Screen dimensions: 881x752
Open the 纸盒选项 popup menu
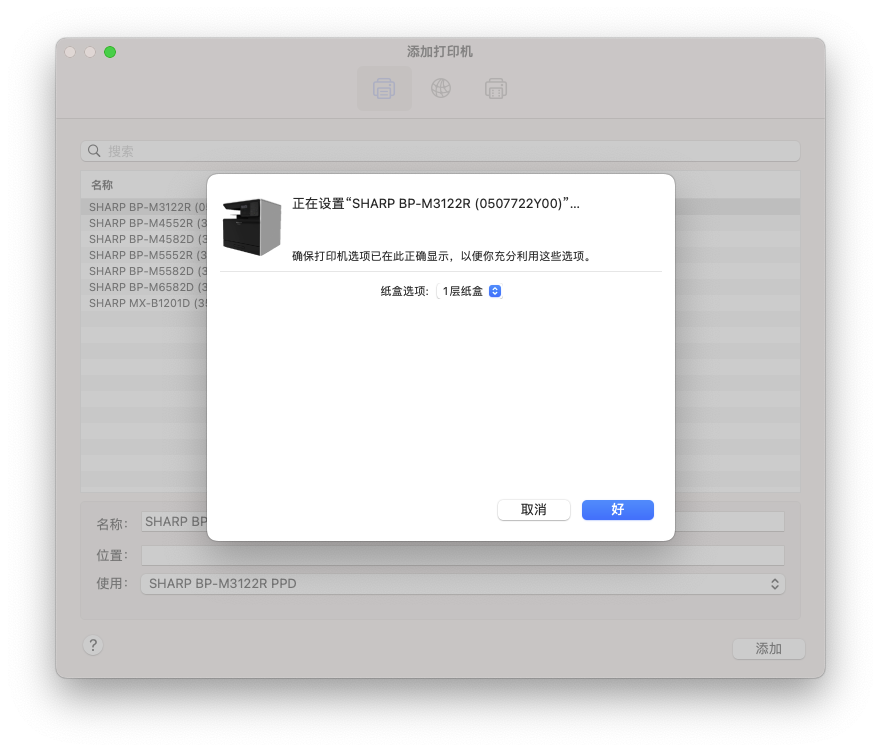click(x=469, y=291)
